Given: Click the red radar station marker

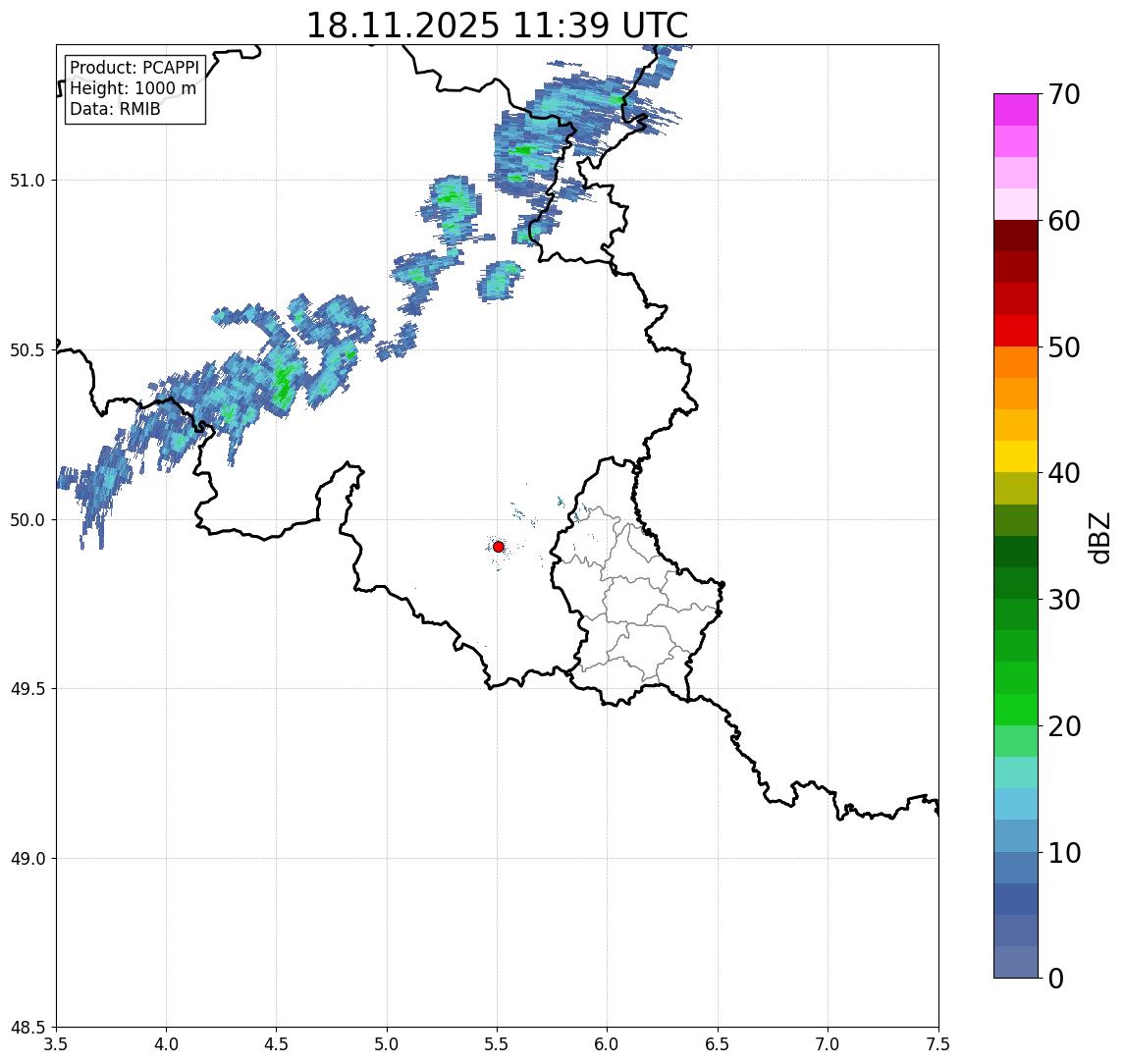Looking at the screenshot, I should tap(499, 547).
